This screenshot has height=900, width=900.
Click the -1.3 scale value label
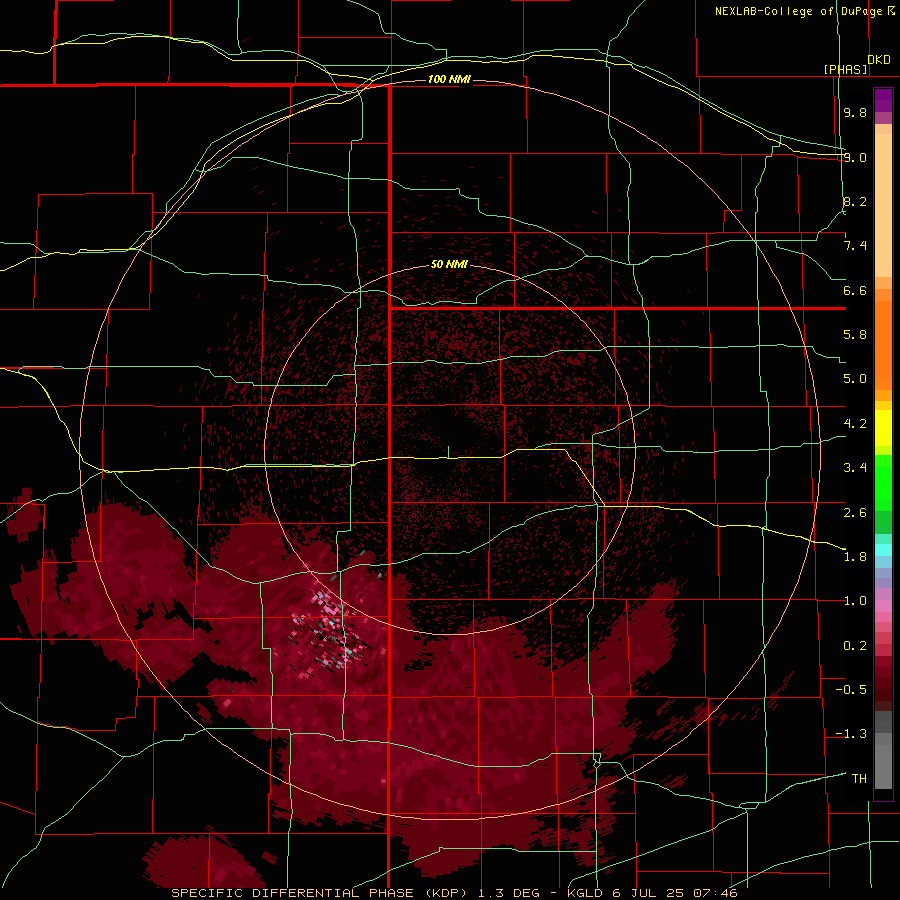pyautogui.click(x=851, y=734)
